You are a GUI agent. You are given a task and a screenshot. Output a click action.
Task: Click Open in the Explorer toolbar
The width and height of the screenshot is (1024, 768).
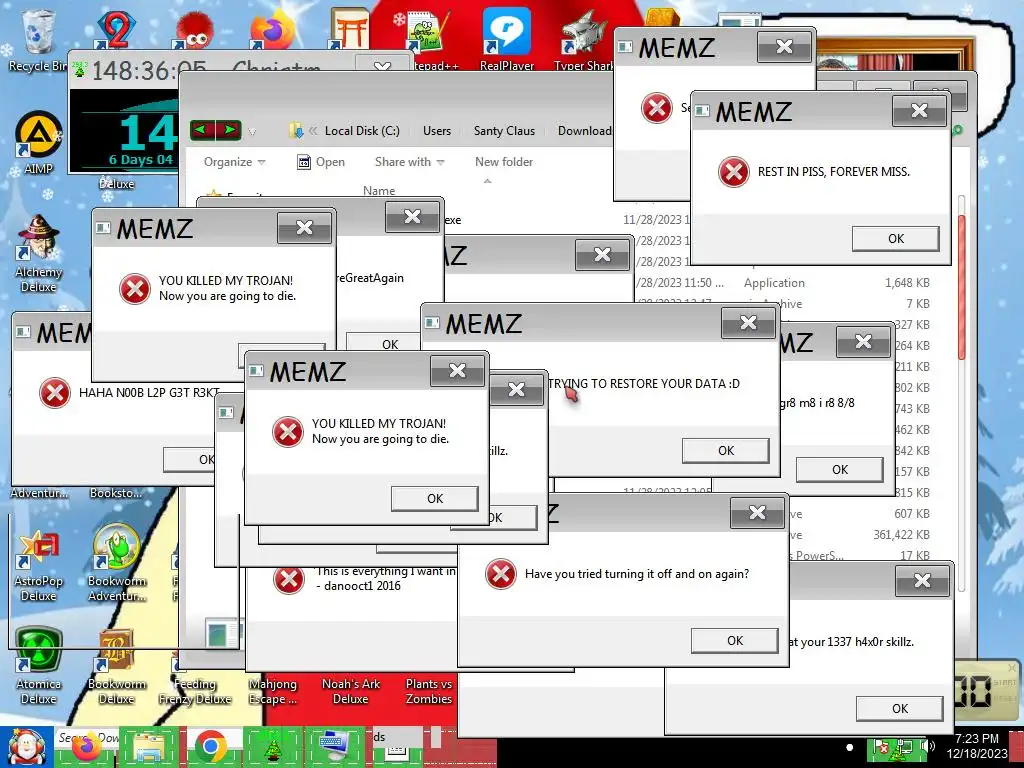pos(321,162)
